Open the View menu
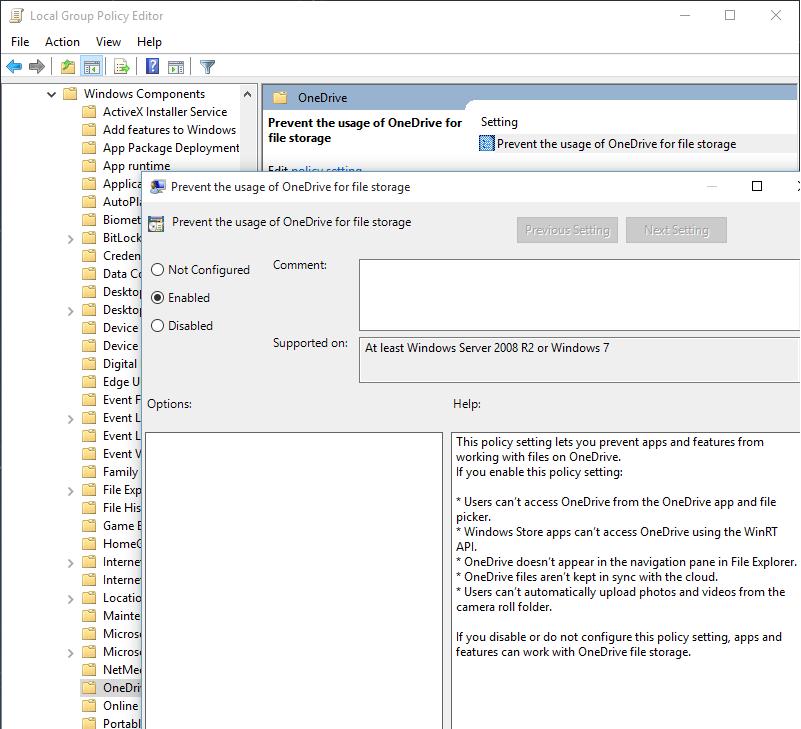This screenshot has width=801, height=729. (108, 42)
